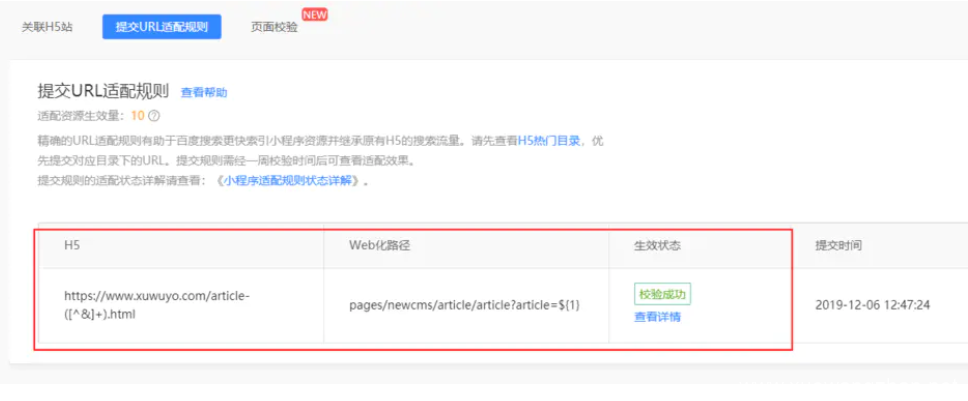This screenshot has width=968, height=401.
Task: Click the red NEW badge
Action: (315, 15)
